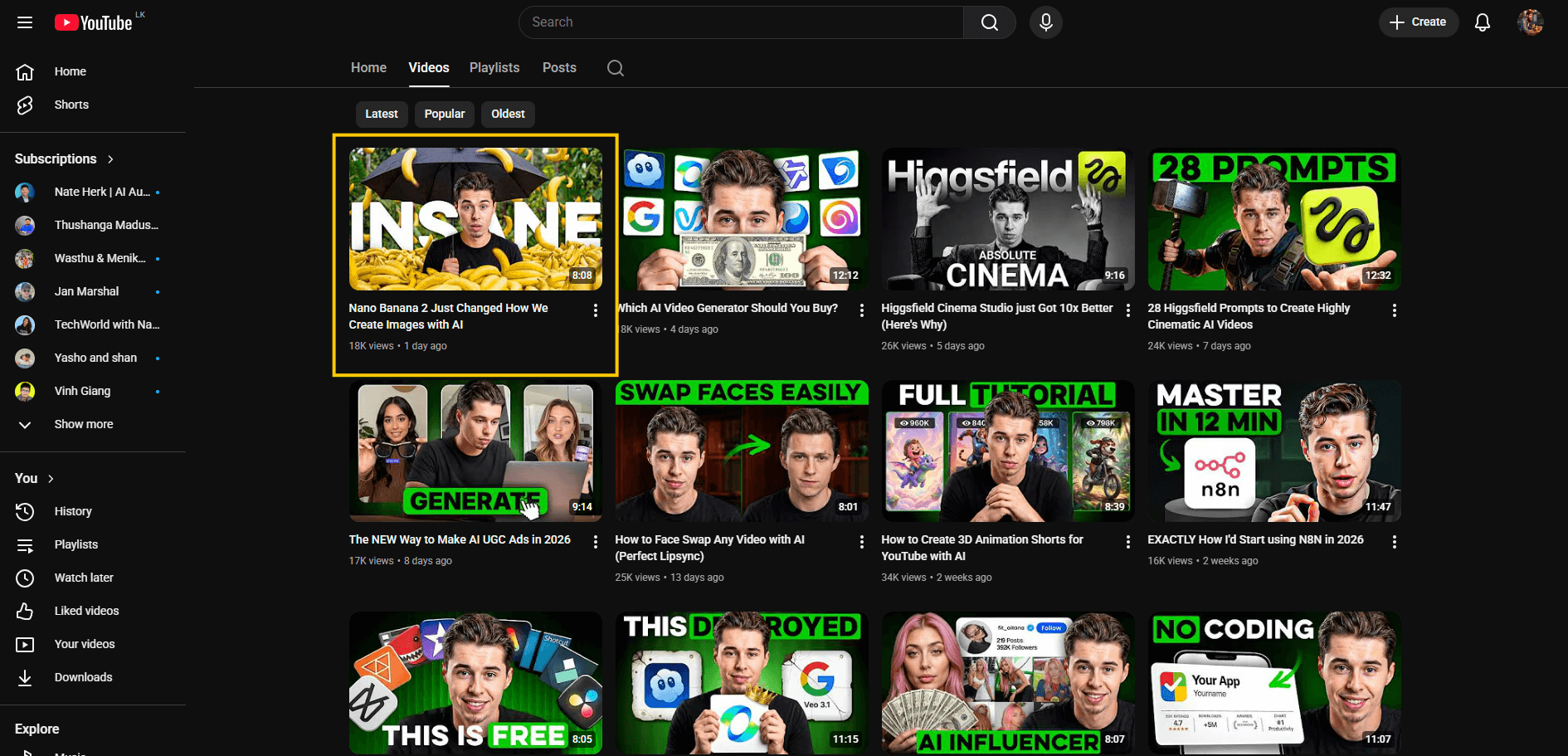Open the channel search magnifier next to Posts

point(615,67)
